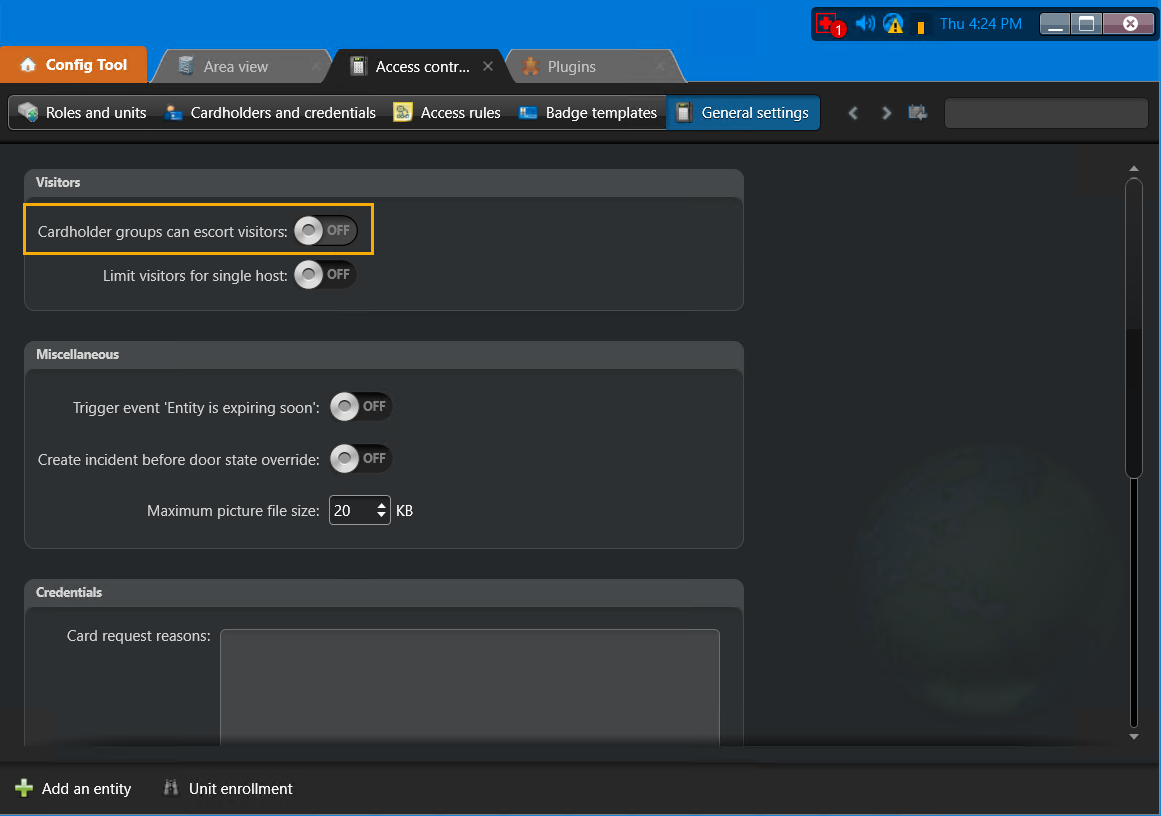
Task: Select the Roles and units icon
Action: point(25,113)
